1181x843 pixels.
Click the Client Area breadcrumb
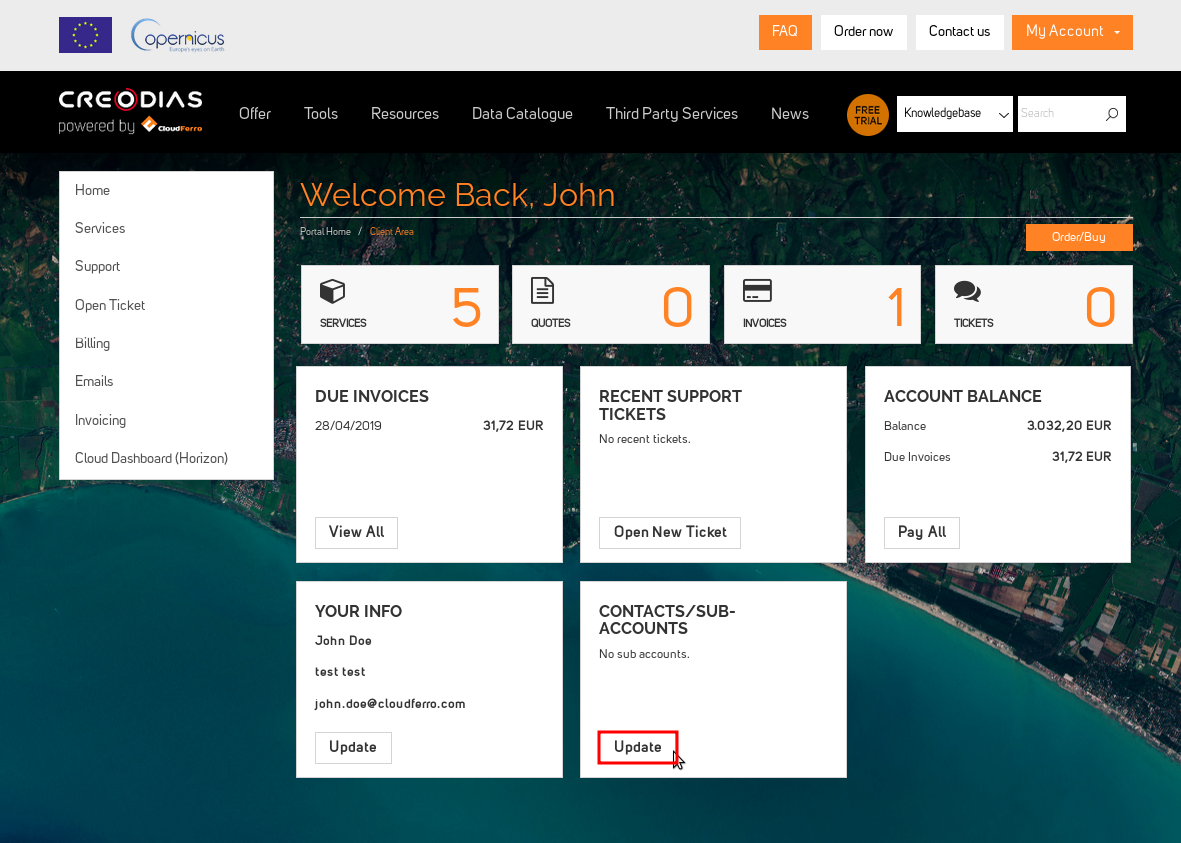(392, 231)
